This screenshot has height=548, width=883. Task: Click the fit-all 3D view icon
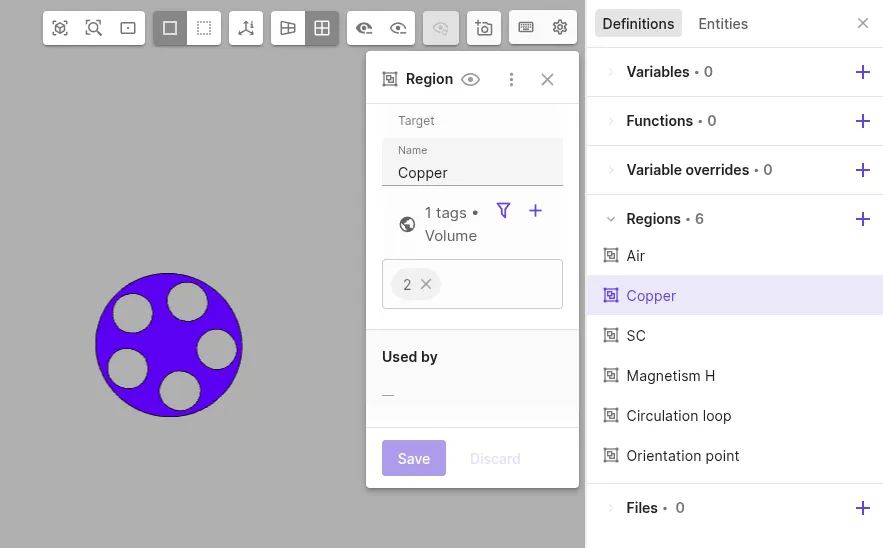click(x=60, y=28)
